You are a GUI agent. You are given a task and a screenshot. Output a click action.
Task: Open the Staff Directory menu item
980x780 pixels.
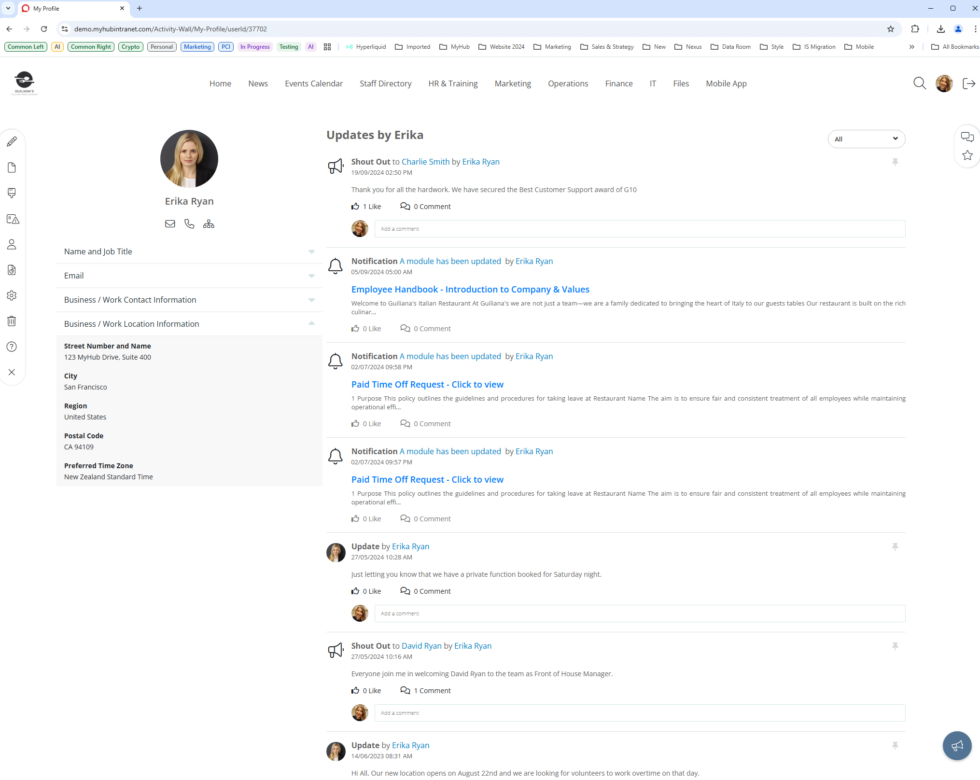385,84
